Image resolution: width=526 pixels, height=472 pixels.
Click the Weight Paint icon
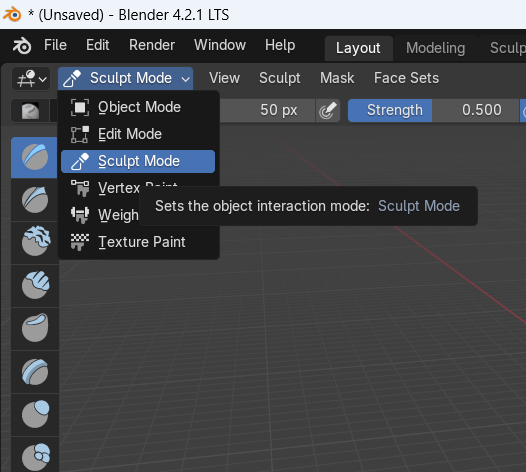pyautogui.click(x=80, y=215)
